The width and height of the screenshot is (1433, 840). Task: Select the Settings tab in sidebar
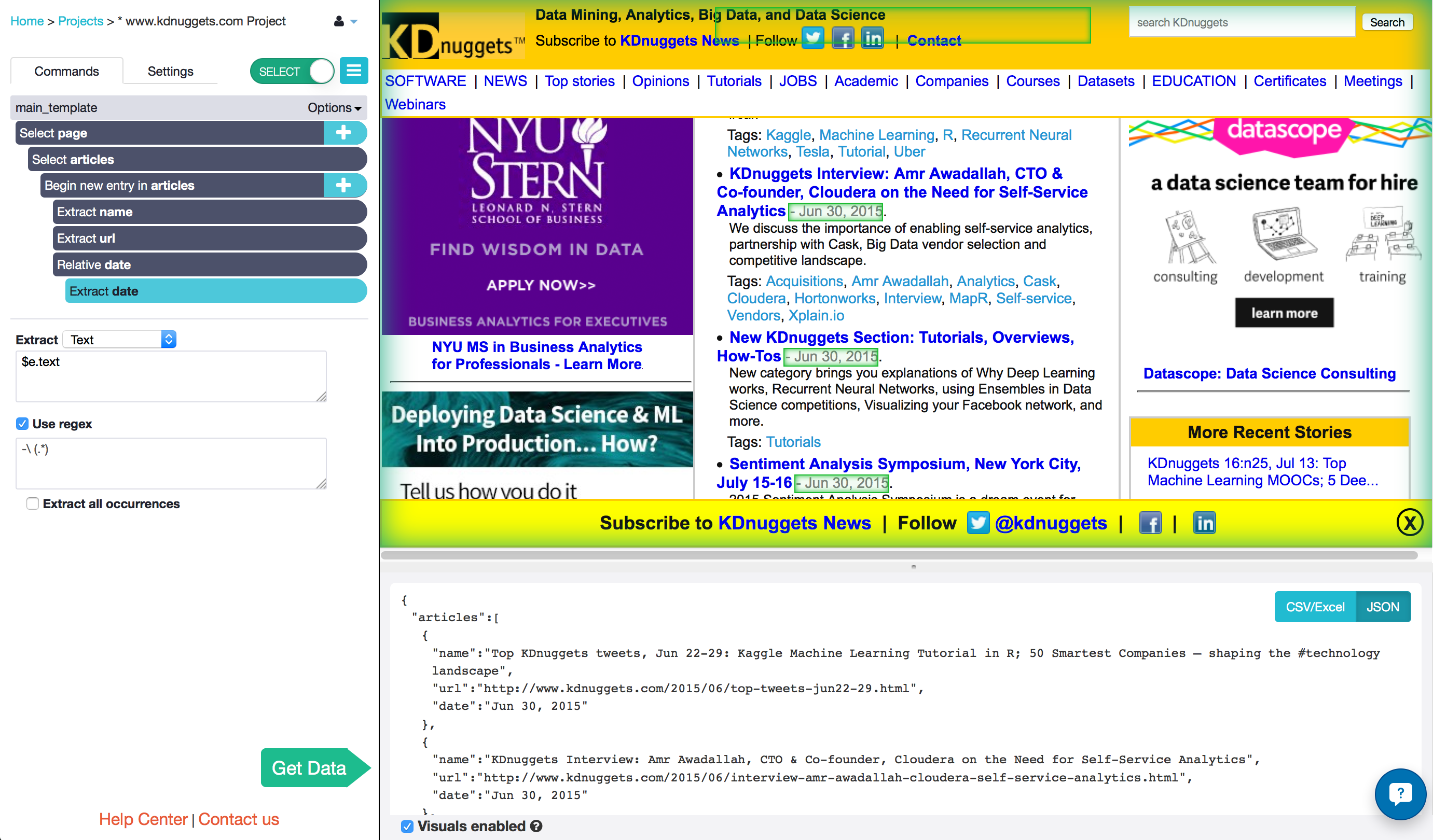[x=168, y=71]
